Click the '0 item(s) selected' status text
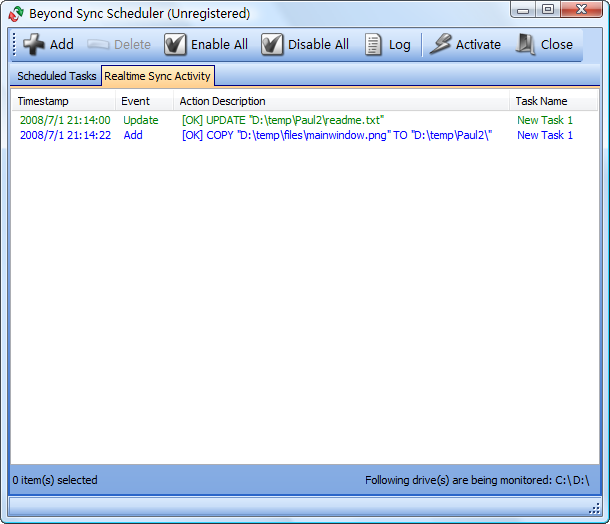Screen dimensions: 610x524 pyautogui.click(x=55, y=480)
